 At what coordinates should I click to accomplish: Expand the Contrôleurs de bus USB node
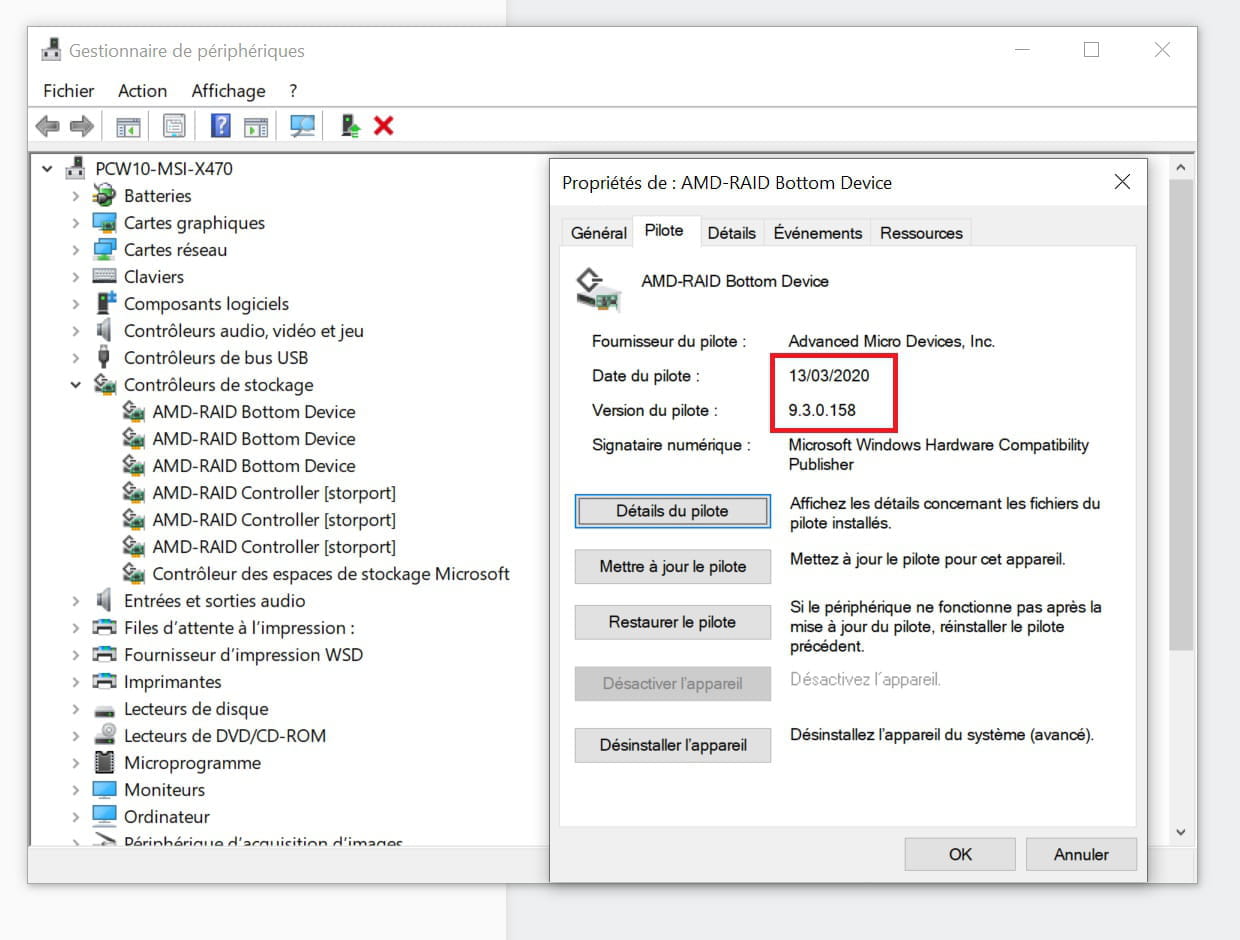pos(76,358)
